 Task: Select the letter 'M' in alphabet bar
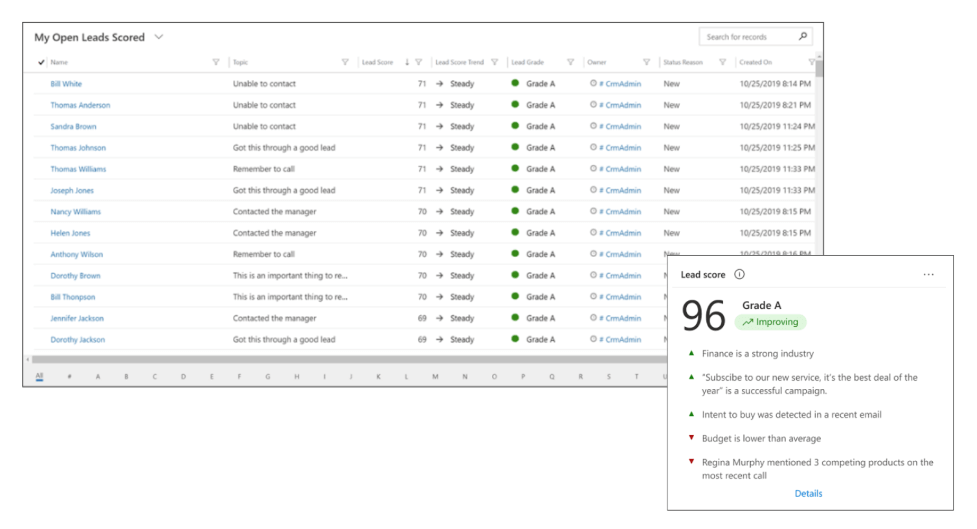pyautogui.click(x=435, y=377)
